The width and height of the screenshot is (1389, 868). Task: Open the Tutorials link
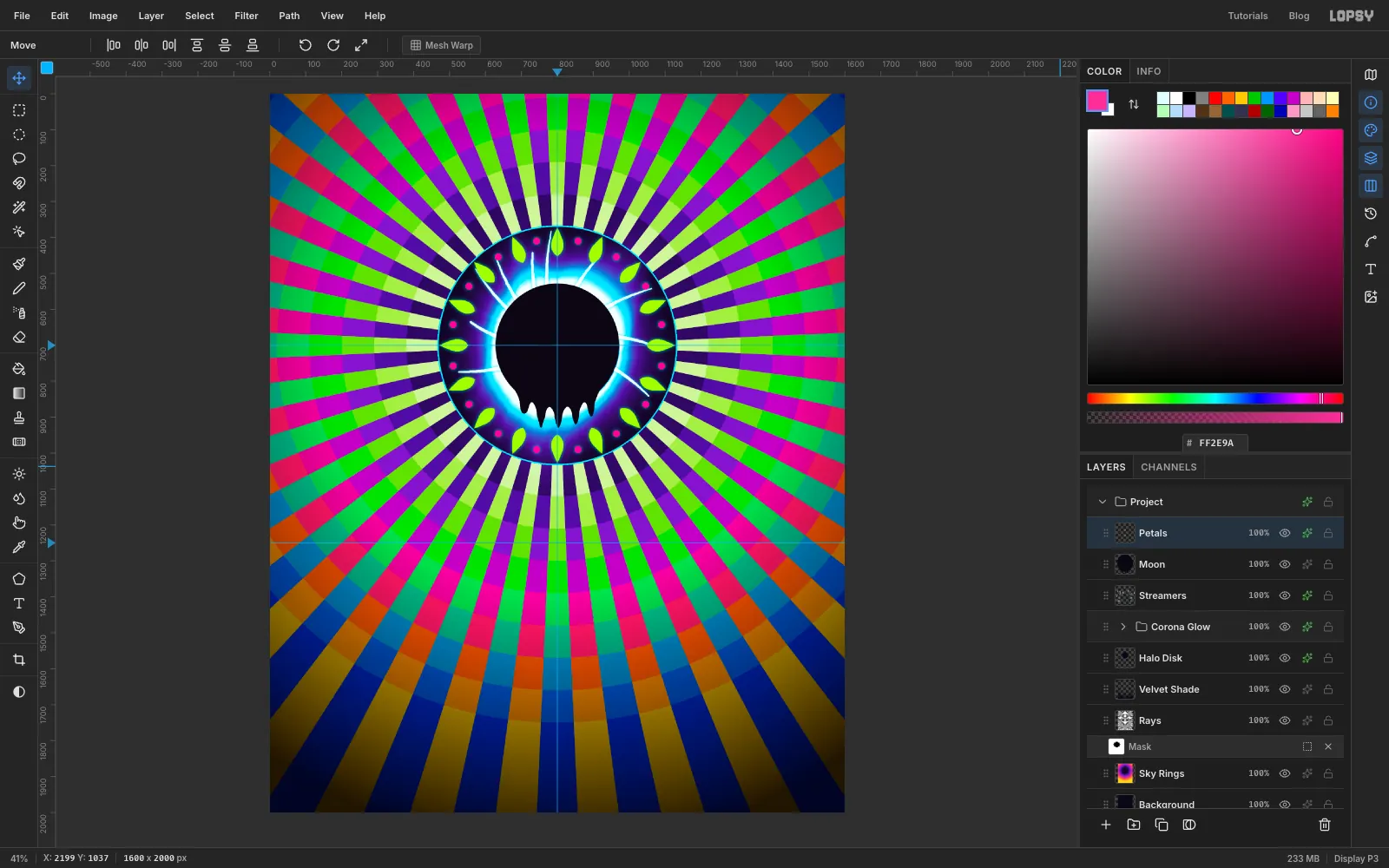(x=1247, y=16)
